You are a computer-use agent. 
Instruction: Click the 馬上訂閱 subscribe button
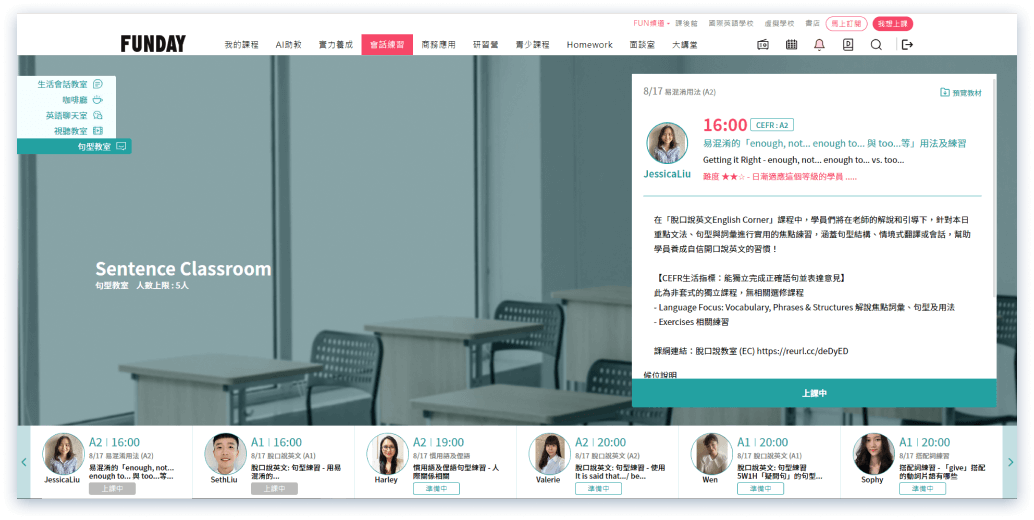(846, 23)
